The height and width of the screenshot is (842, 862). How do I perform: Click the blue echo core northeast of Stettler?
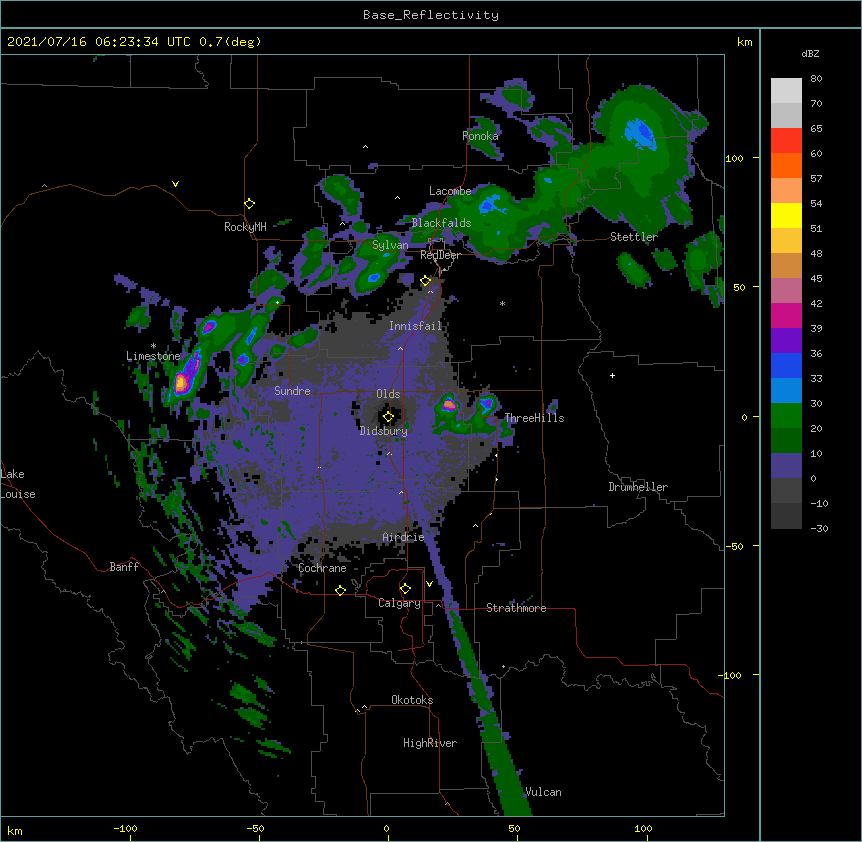point(639,134)
